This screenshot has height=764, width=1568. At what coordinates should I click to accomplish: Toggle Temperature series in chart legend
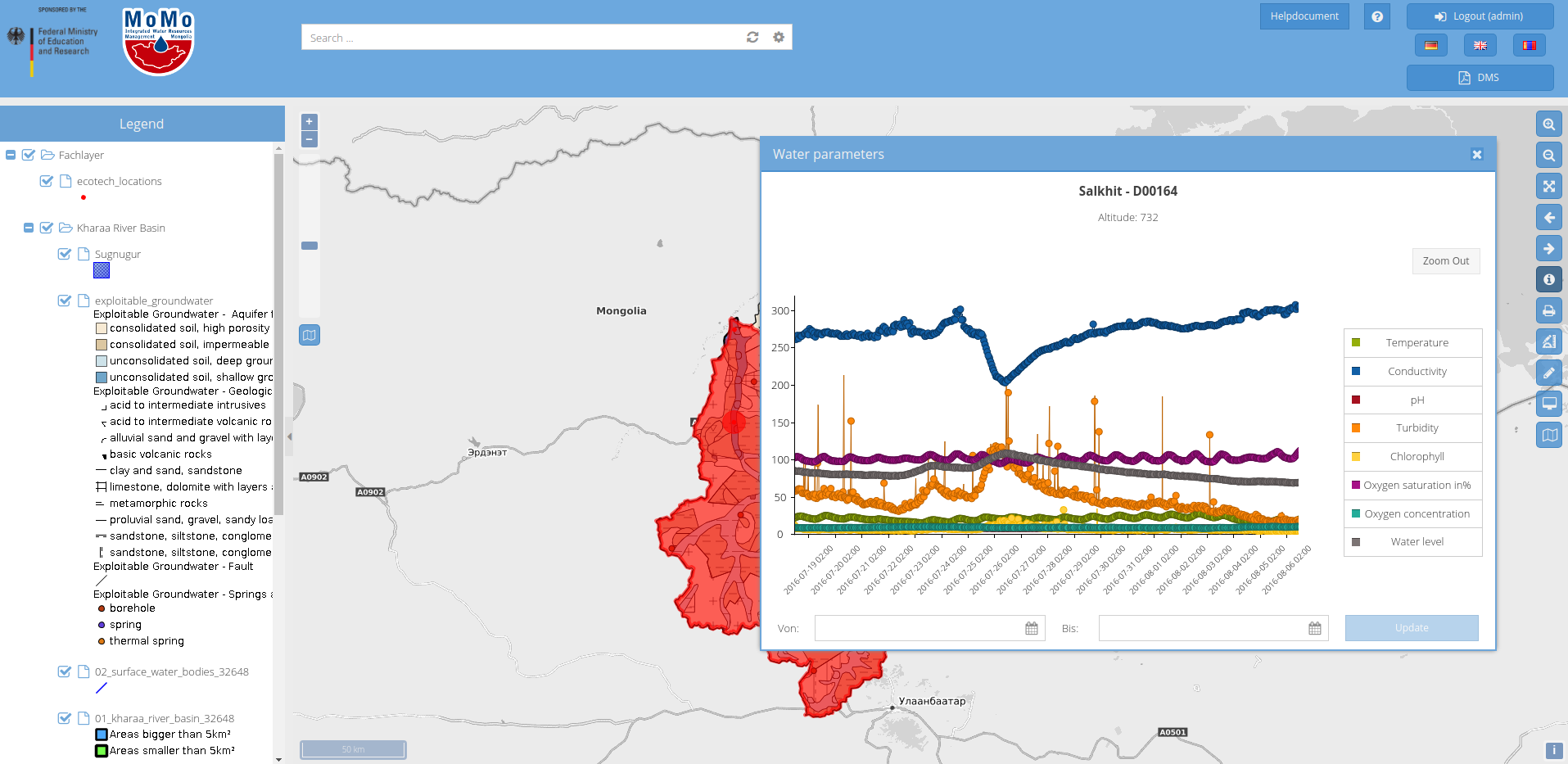pos(1413,342)
